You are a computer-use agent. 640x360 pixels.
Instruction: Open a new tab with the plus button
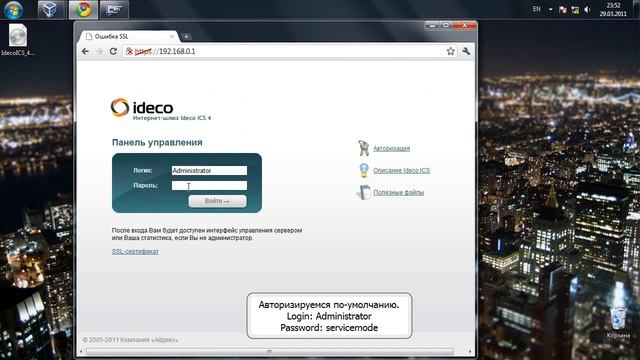(x=186, y=37)
